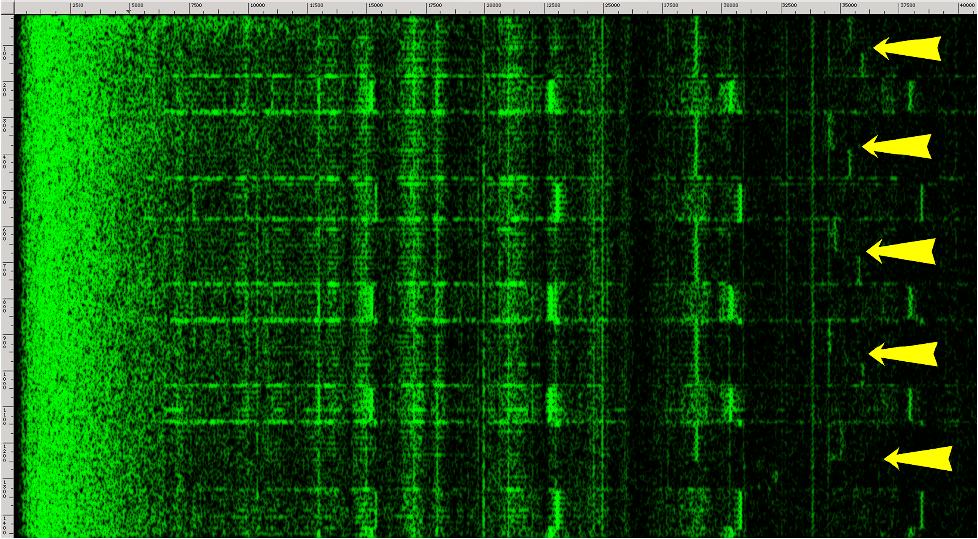Click the ruler origin corner at top-left

6,6
